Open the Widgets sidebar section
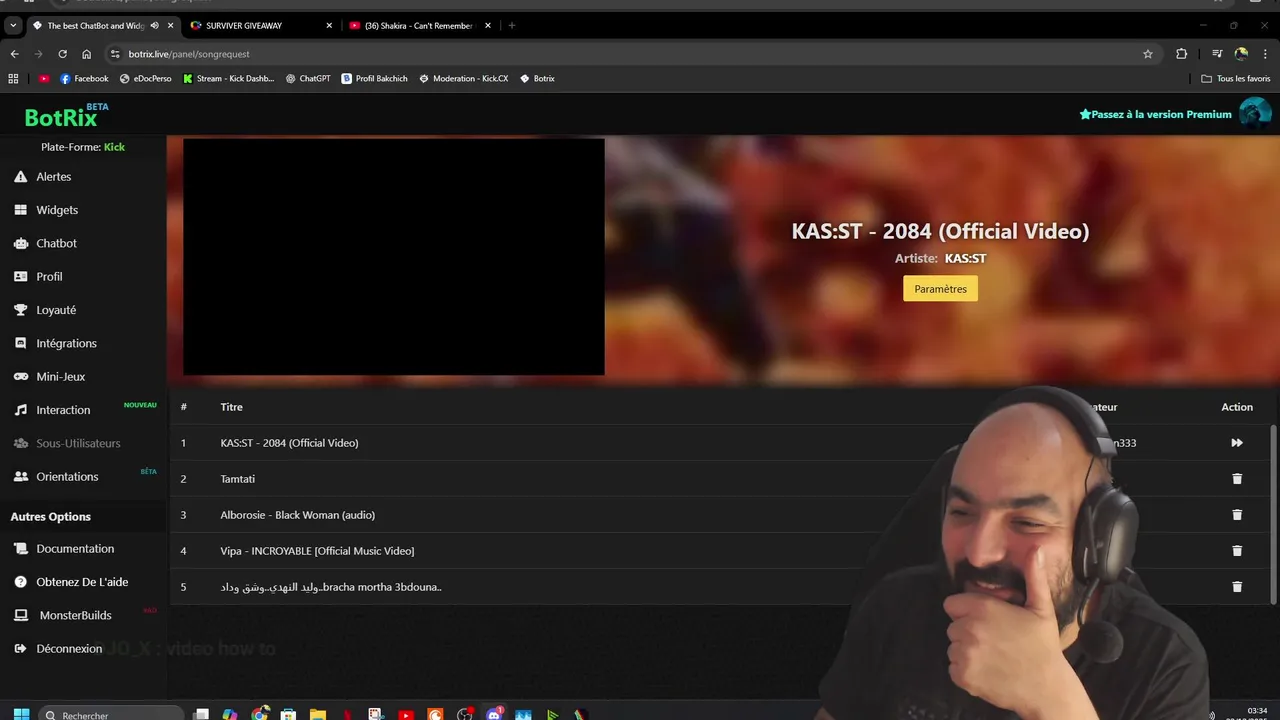1280x720 pixels. (x=56, y=210)
